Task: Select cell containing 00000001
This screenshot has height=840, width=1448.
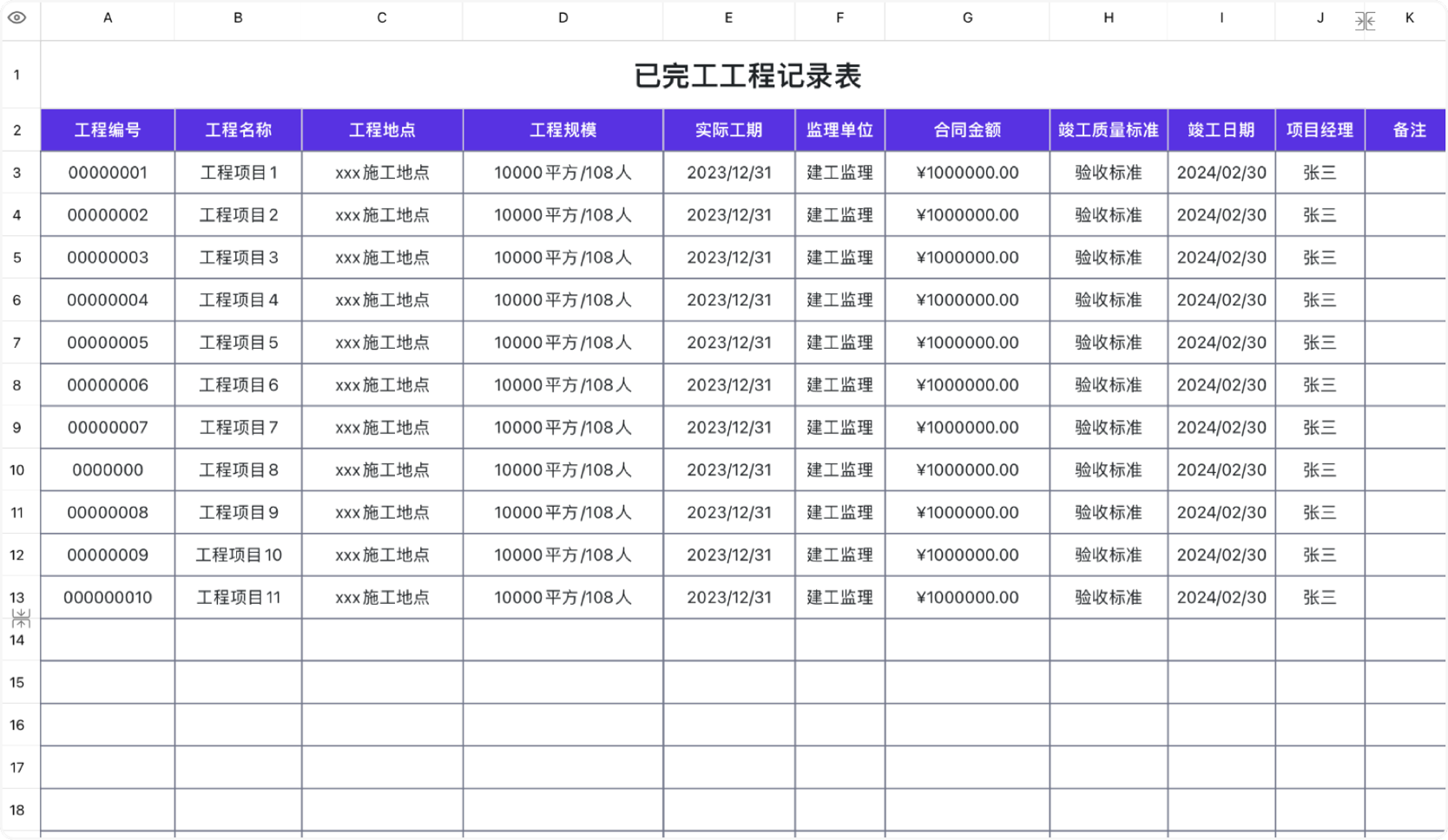Action: point(108,173)
